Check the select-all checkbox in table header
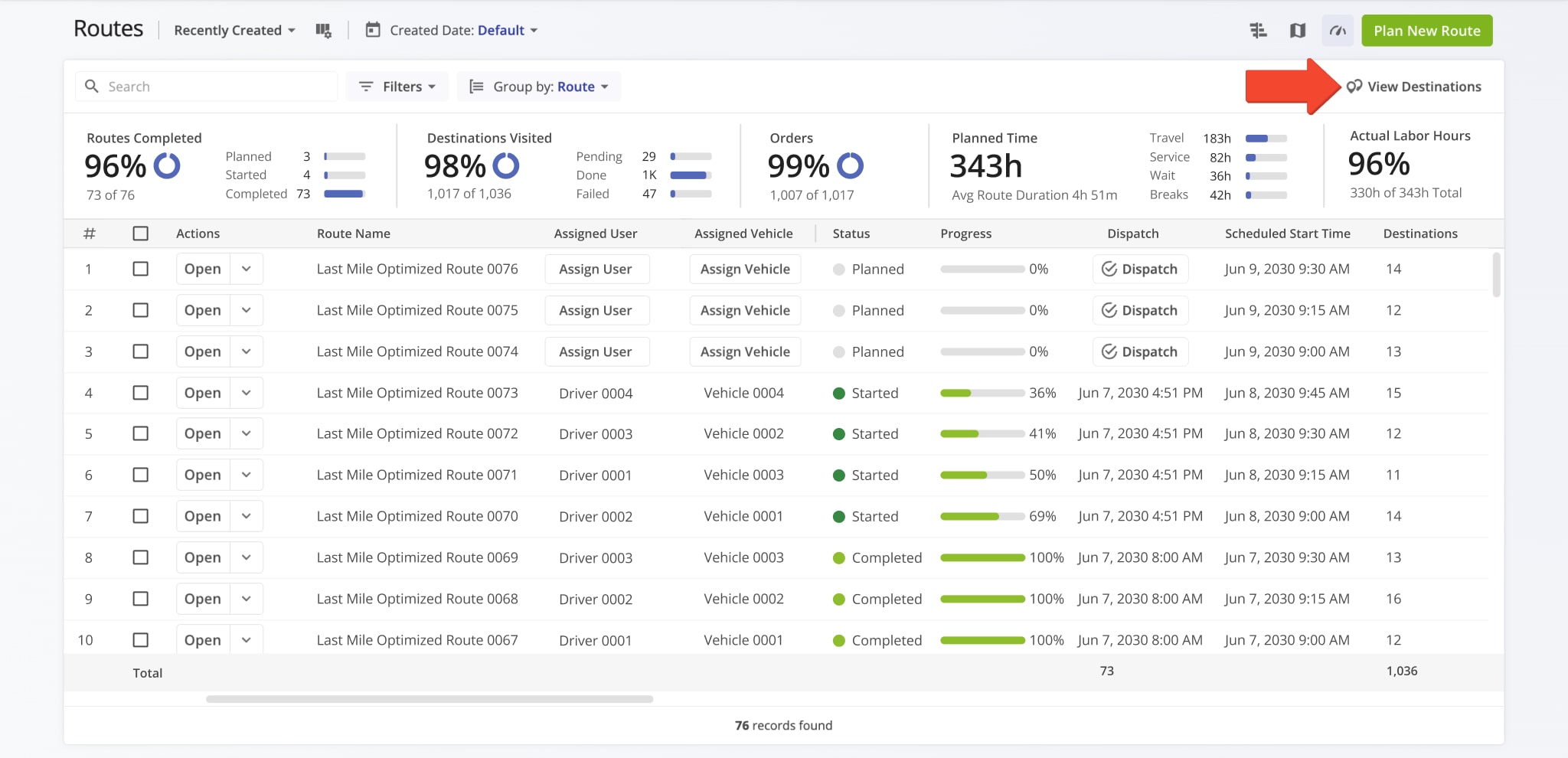 coord(141,234)
